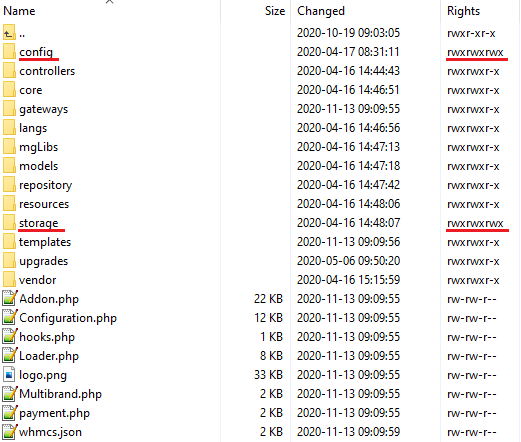
Task: Select the 'upgrades' folder name
Action: 43,262
